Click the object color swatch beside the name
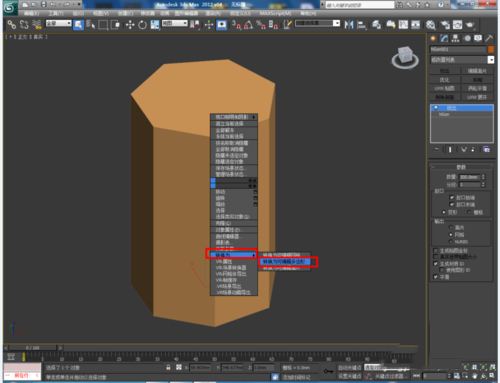This screenshot has width=500, height=383. 491,49
